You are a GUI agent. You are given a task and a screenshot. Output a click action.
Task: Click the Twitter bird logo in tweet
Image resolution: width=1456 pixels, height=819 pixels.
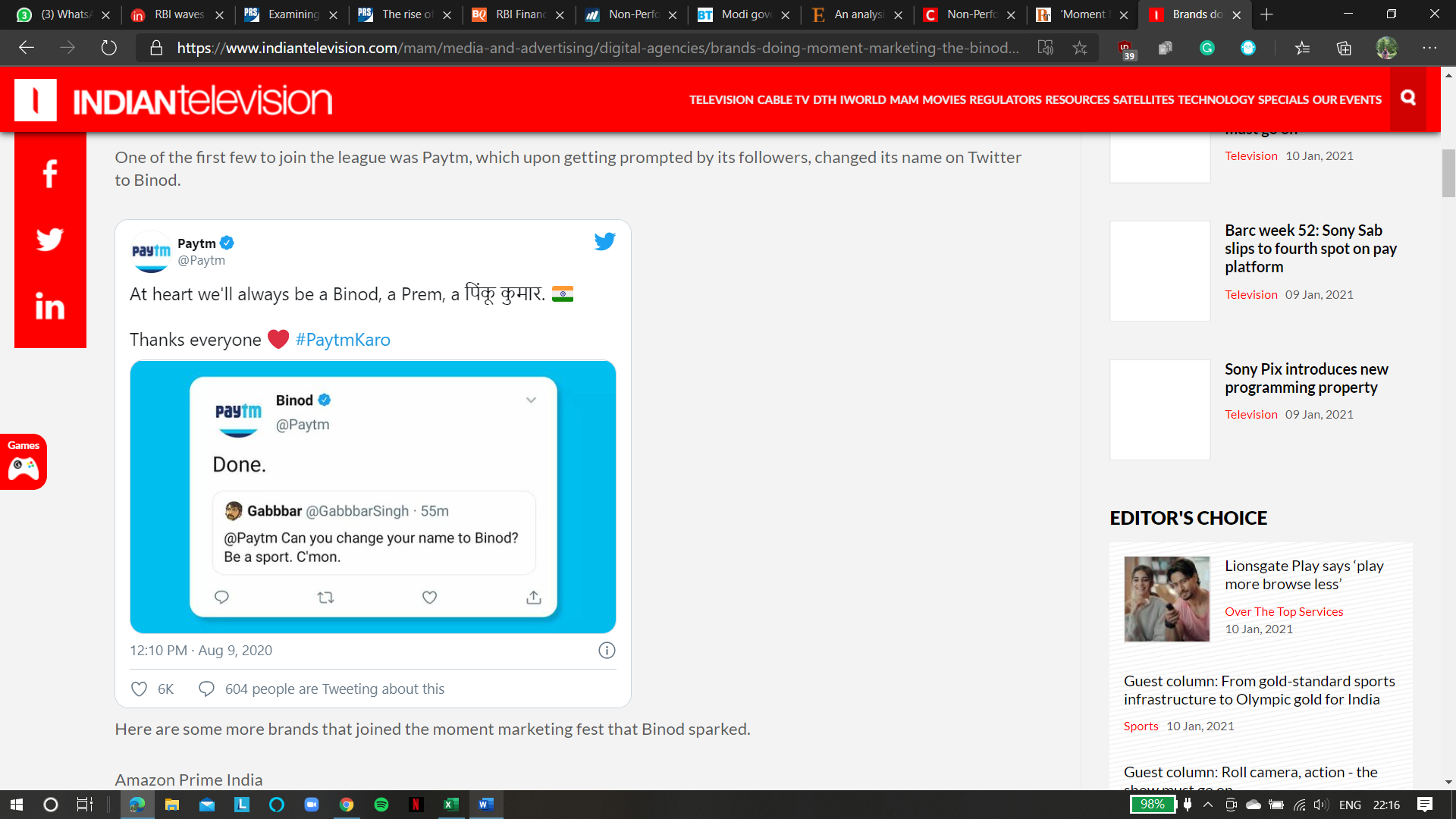coord(604,242)
